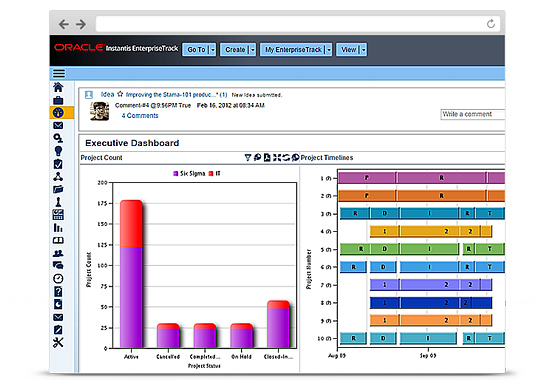Click the Write a comment field

pyautogui.click(x=472, y=114)
